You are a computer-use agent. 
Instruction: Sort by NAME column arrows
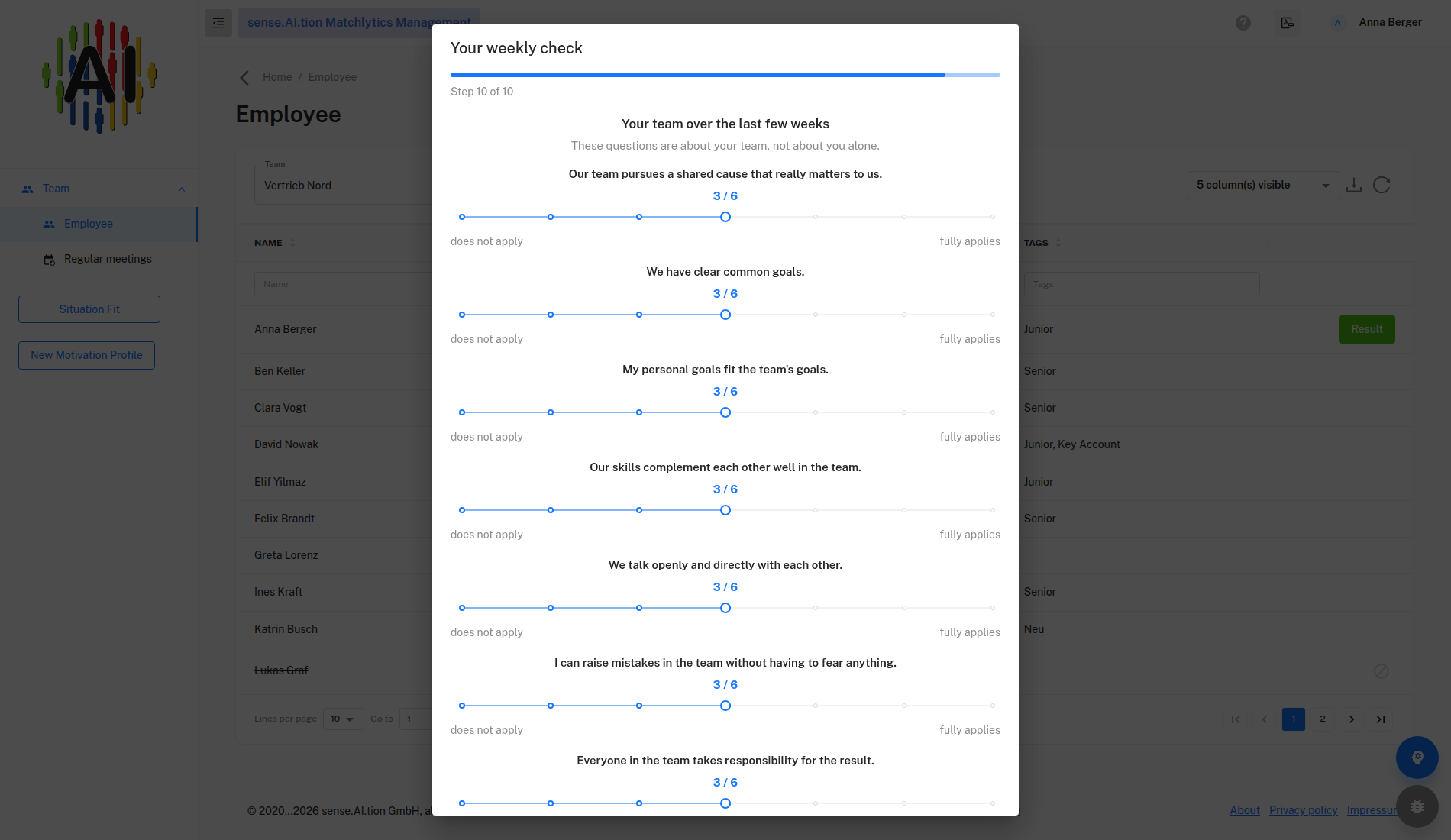(292, 243)
